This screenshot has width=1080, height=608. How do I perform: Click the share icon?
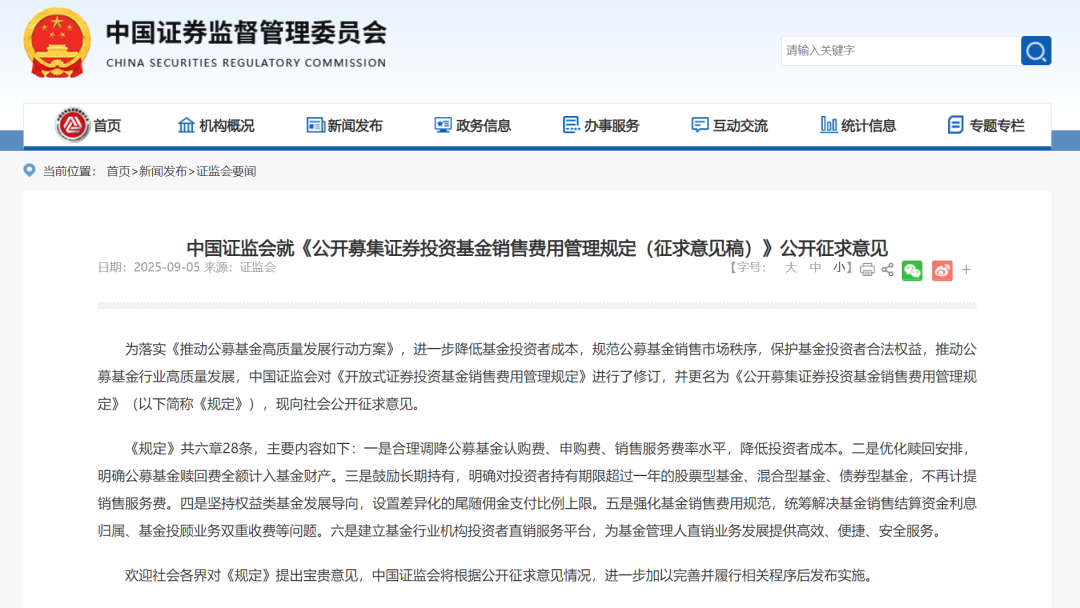click(x=887, y=269)
